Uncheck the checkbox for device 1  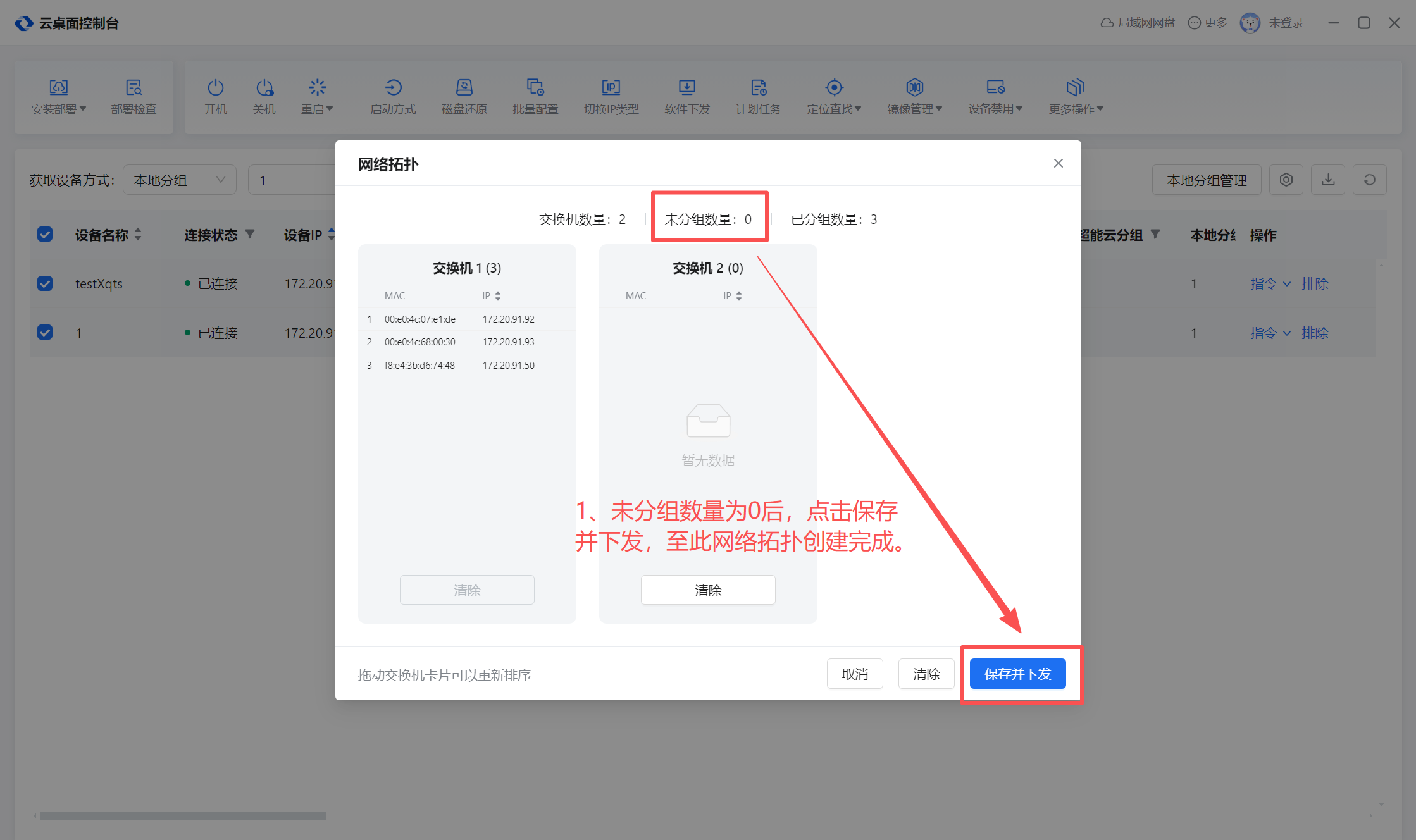point(45,332)
